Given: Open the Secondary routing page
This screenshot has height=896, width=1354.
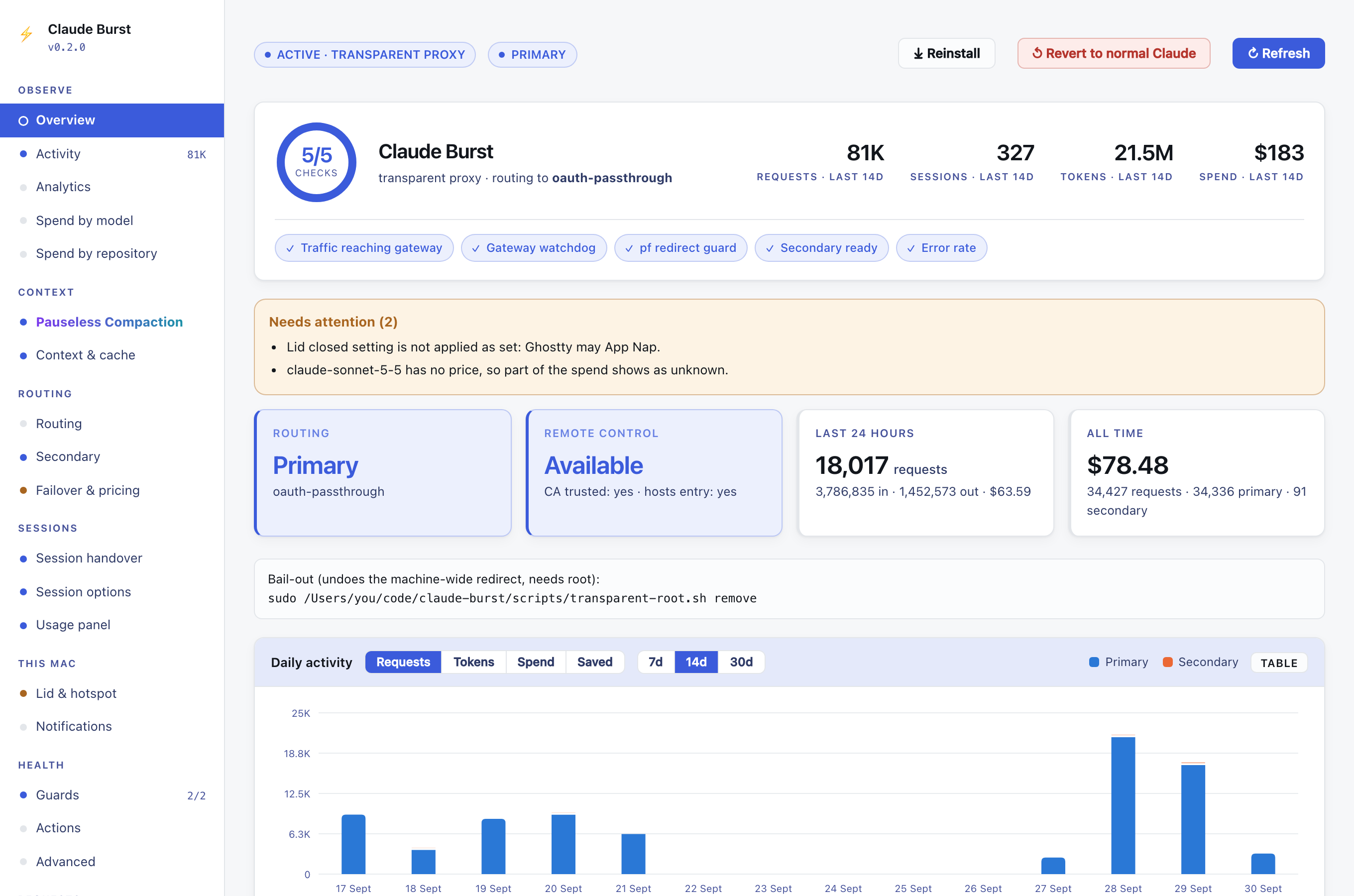Looking at the screenshot, I should pos(112,456).
